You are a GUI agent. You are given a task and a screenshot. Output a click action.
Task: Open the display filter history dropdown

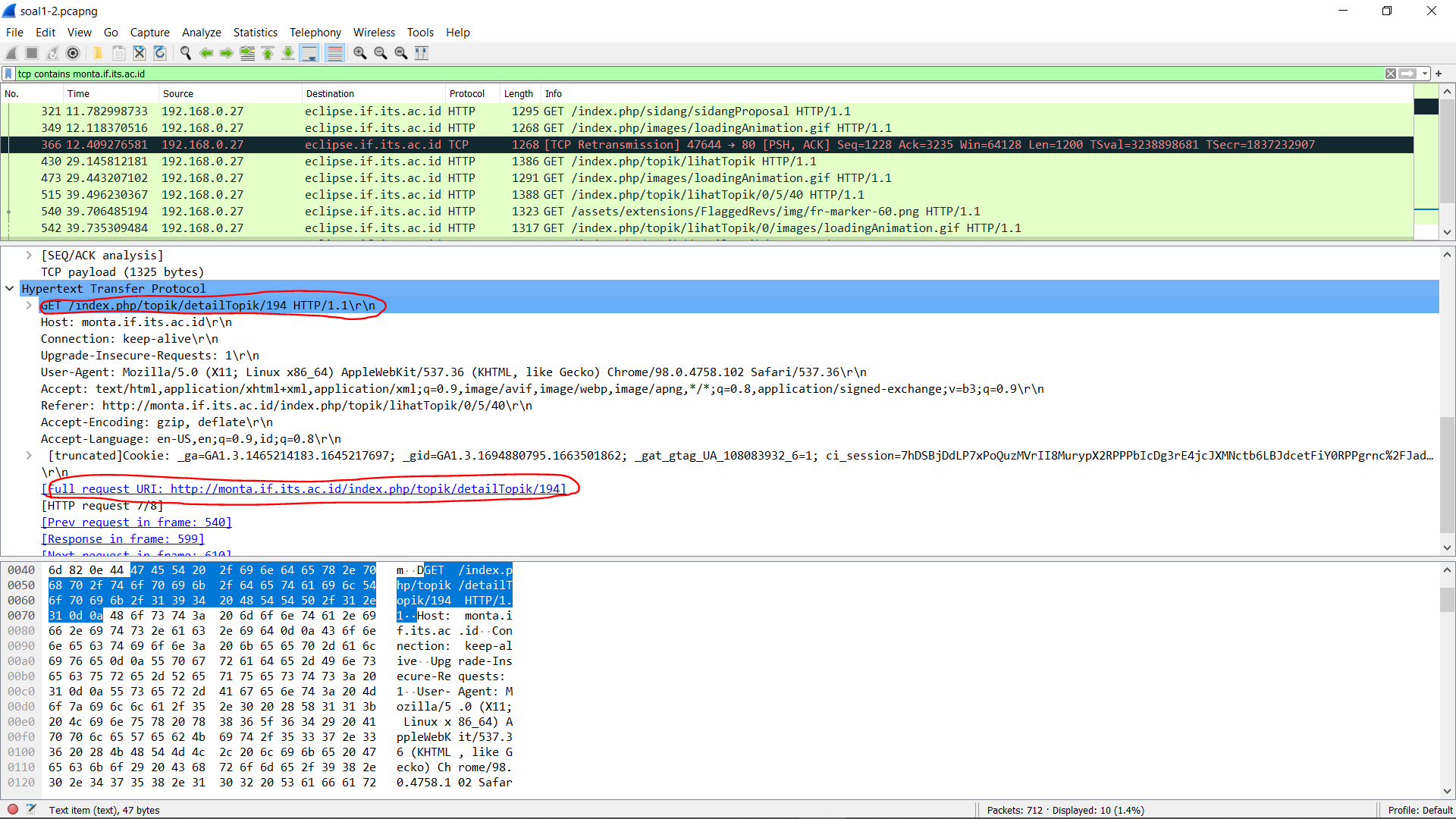[1425, 74]
